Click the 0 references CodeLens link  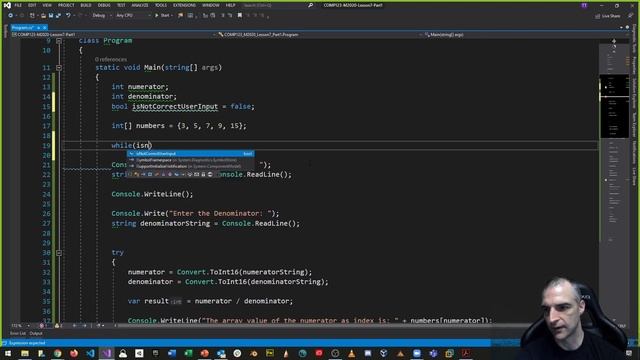pyautogui.click(x=111, y=60)
